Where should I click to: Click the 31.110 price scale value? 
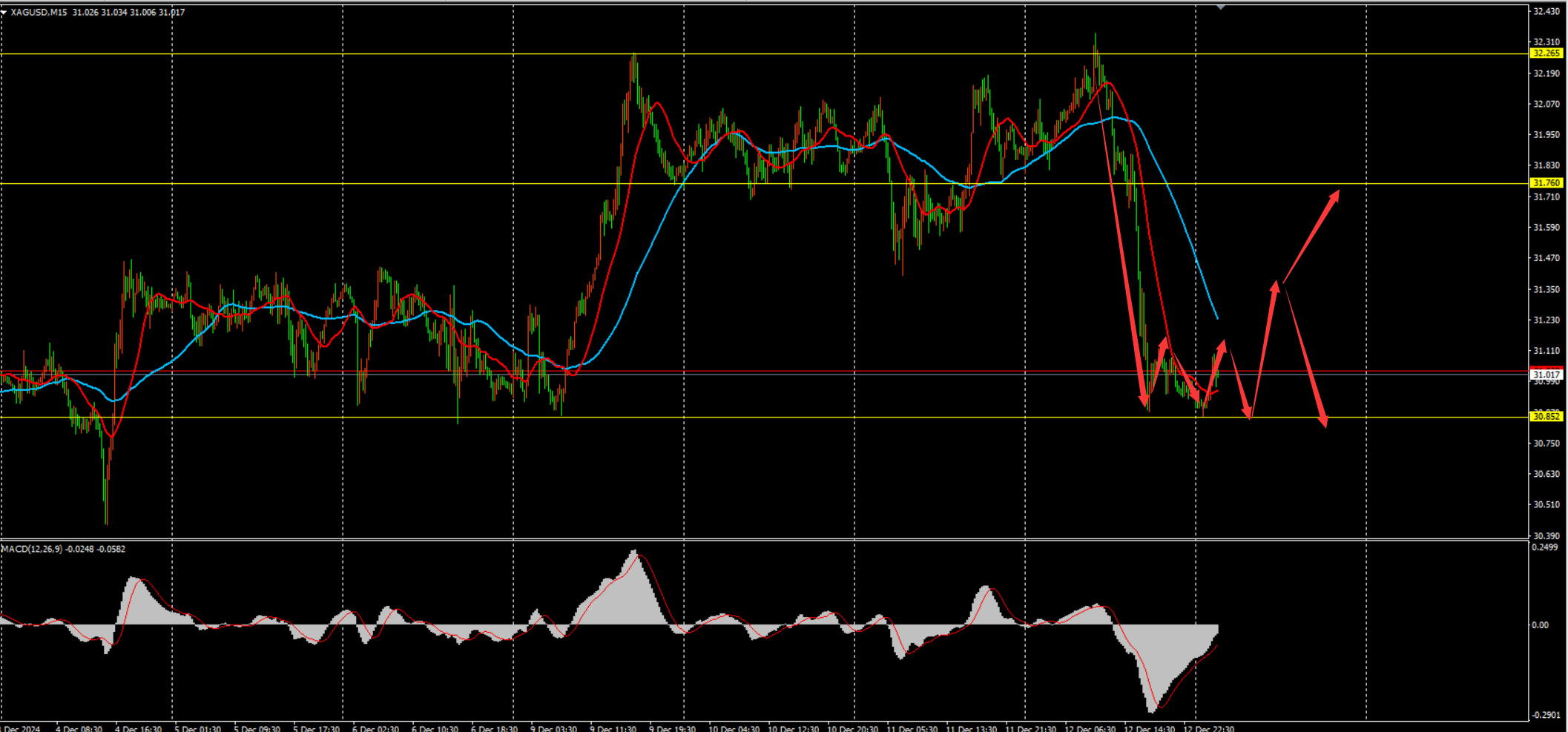tap(1546, 351)
